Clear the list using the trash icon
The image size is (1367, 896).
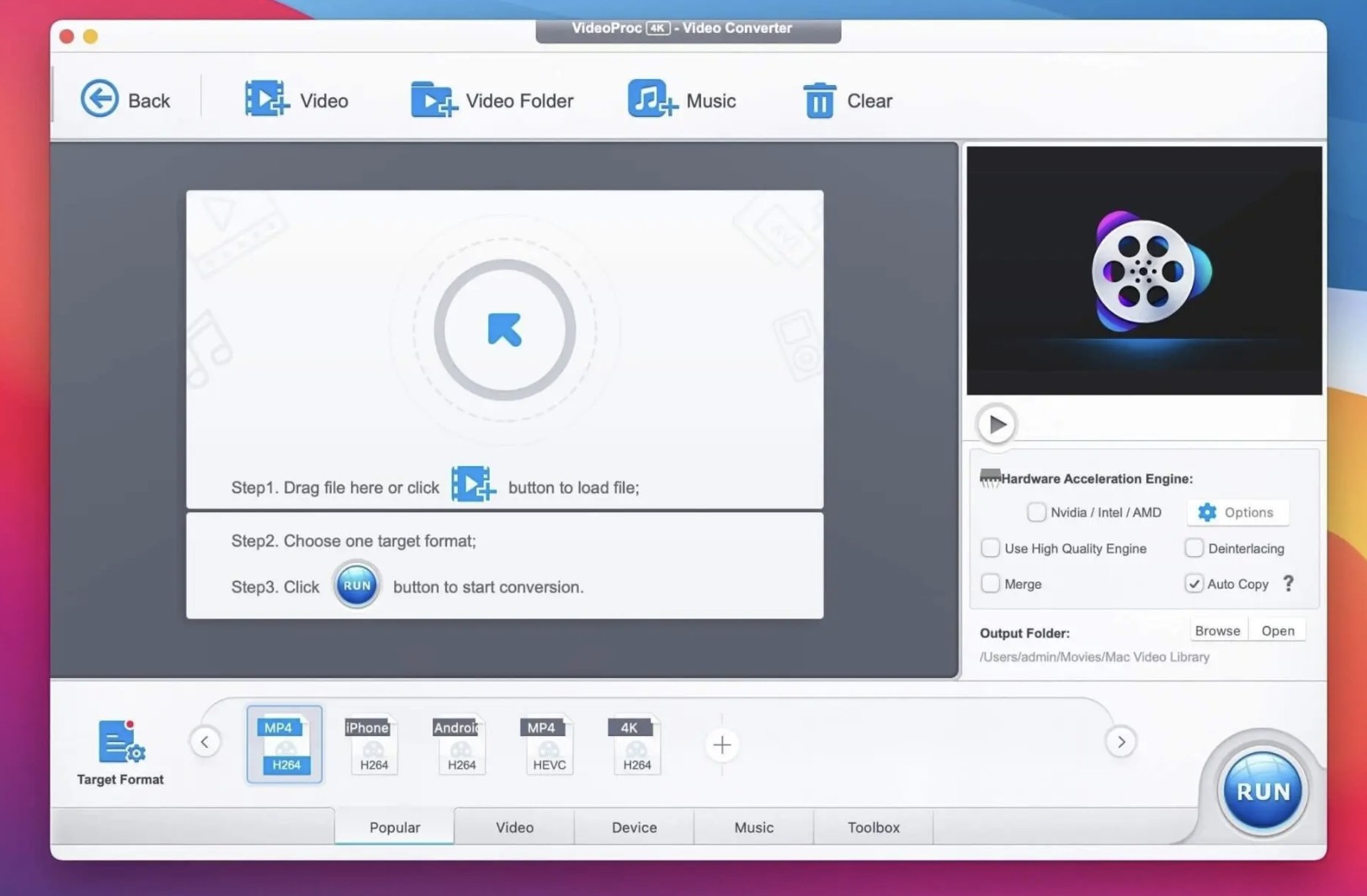(819, 101)
